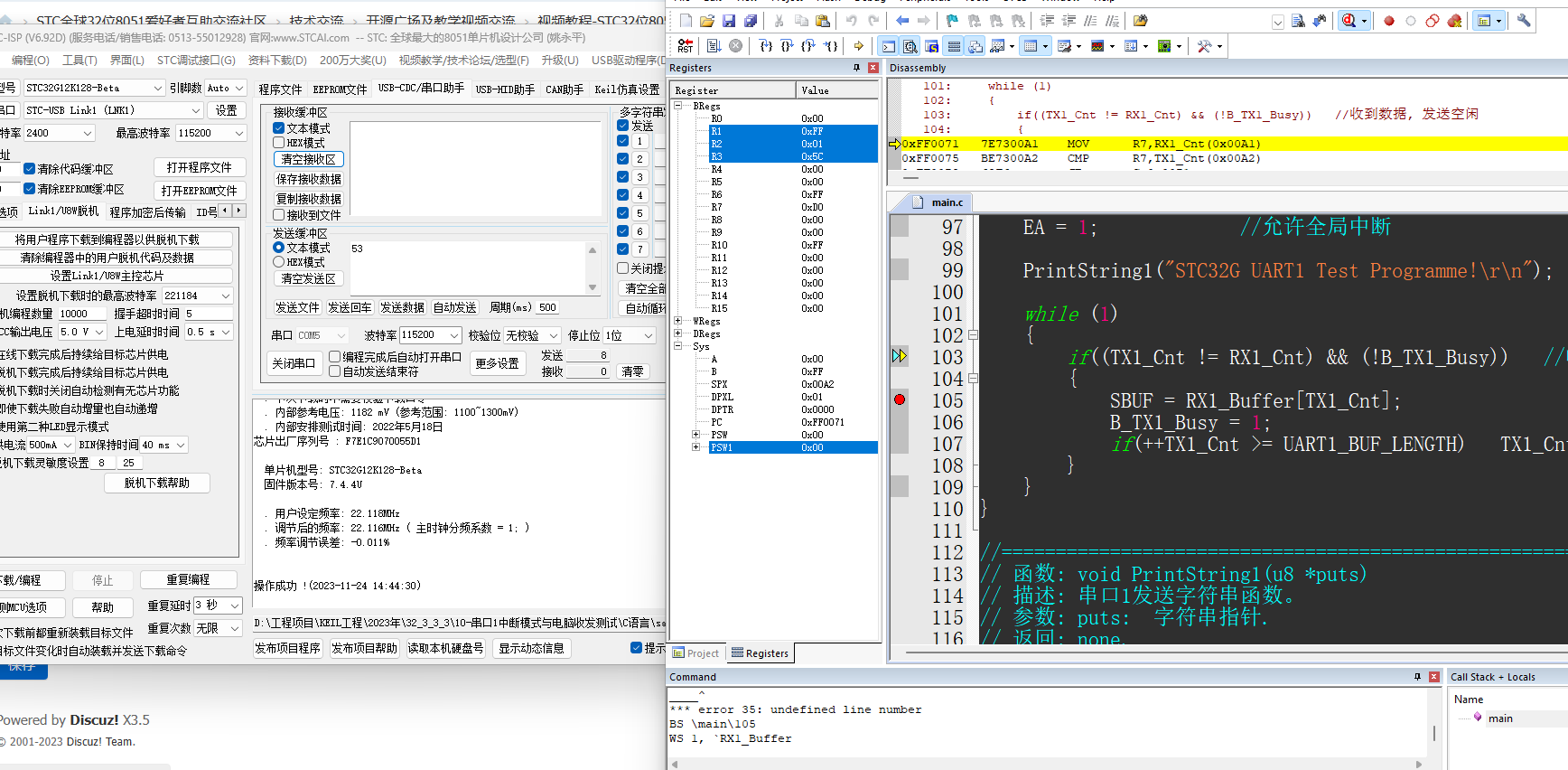This screenshot has height=770, width=1568.
Task: Click the Start/Stop Debug Session icon
Action: point(1349,21)
